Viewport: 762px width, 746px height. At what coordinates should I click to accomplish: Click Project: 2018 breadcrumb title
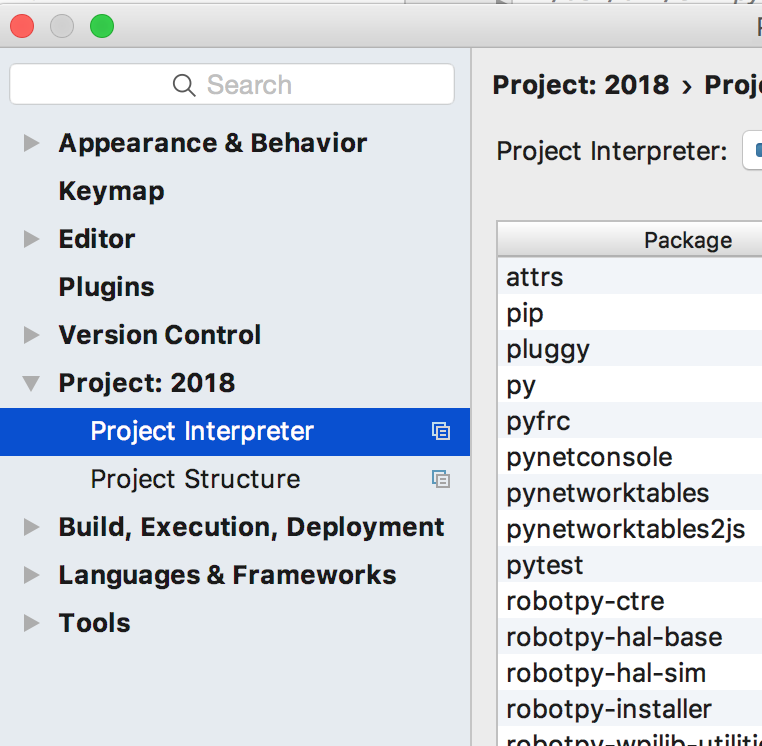click(581, 85)
